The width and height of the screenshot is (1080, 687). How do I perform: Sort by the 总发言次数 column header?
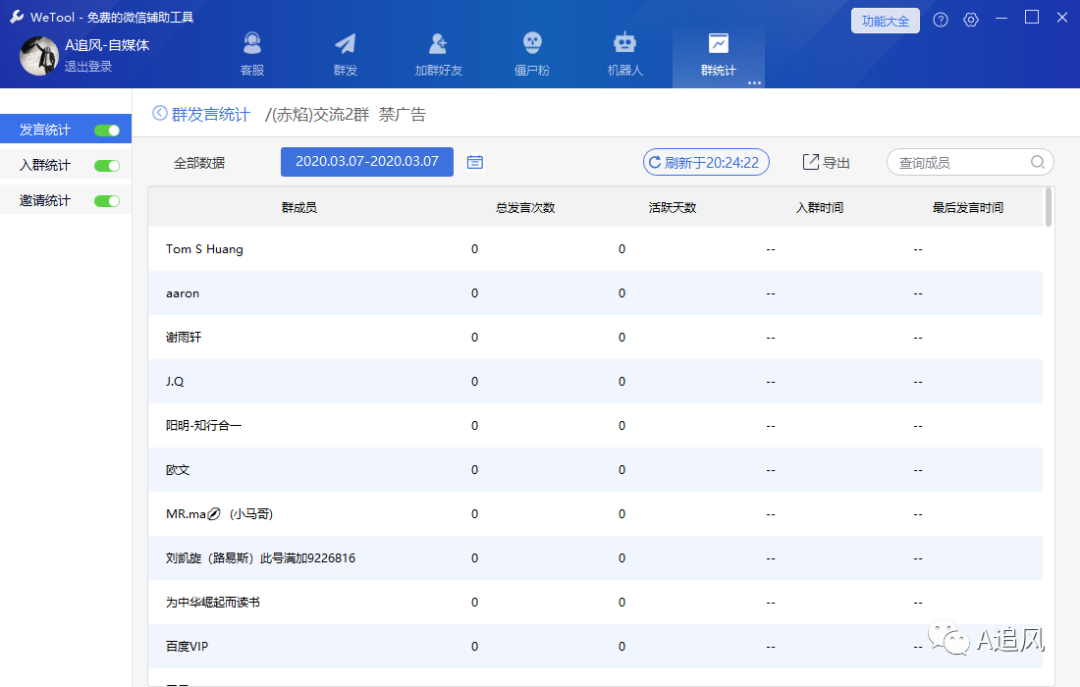click(525, 207)
